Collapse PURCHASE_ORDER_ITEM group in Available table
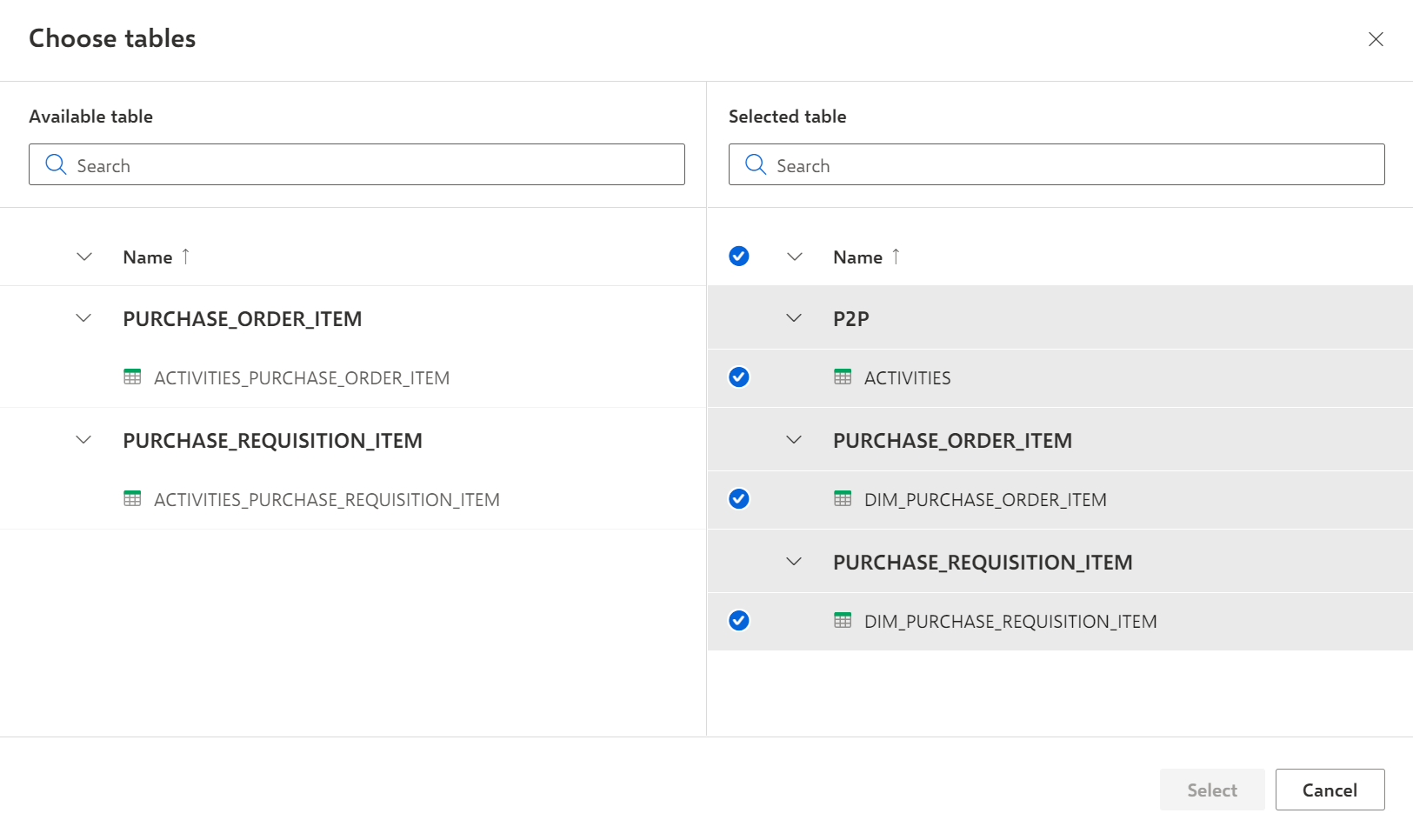Screen dimensions: 1413x840 83,318
